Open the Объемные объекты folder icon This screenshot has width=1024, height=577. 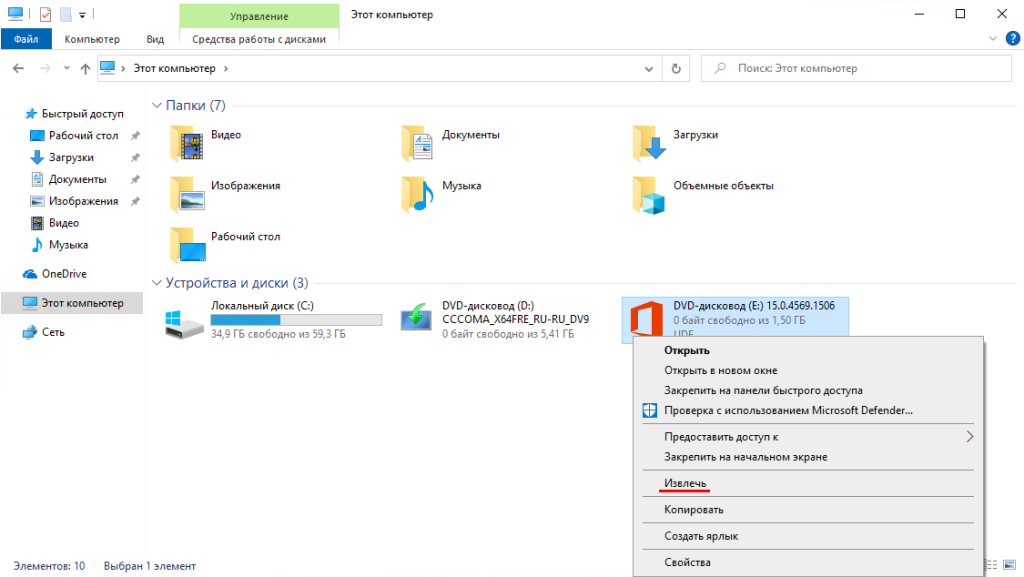649,195
